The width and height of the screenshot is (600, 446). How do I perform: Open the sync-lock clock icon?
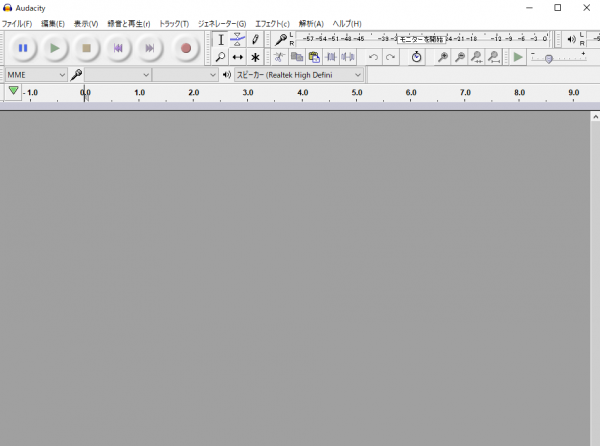pos(417,57)
